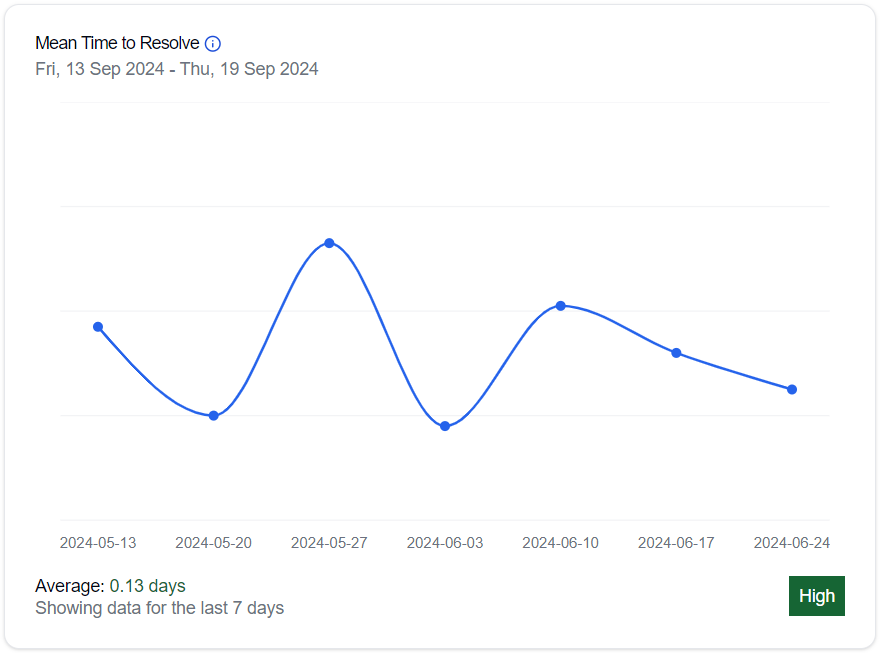
Task: Click the chart's lowest dip point above 2024-05-20
Action: (214, 416)
